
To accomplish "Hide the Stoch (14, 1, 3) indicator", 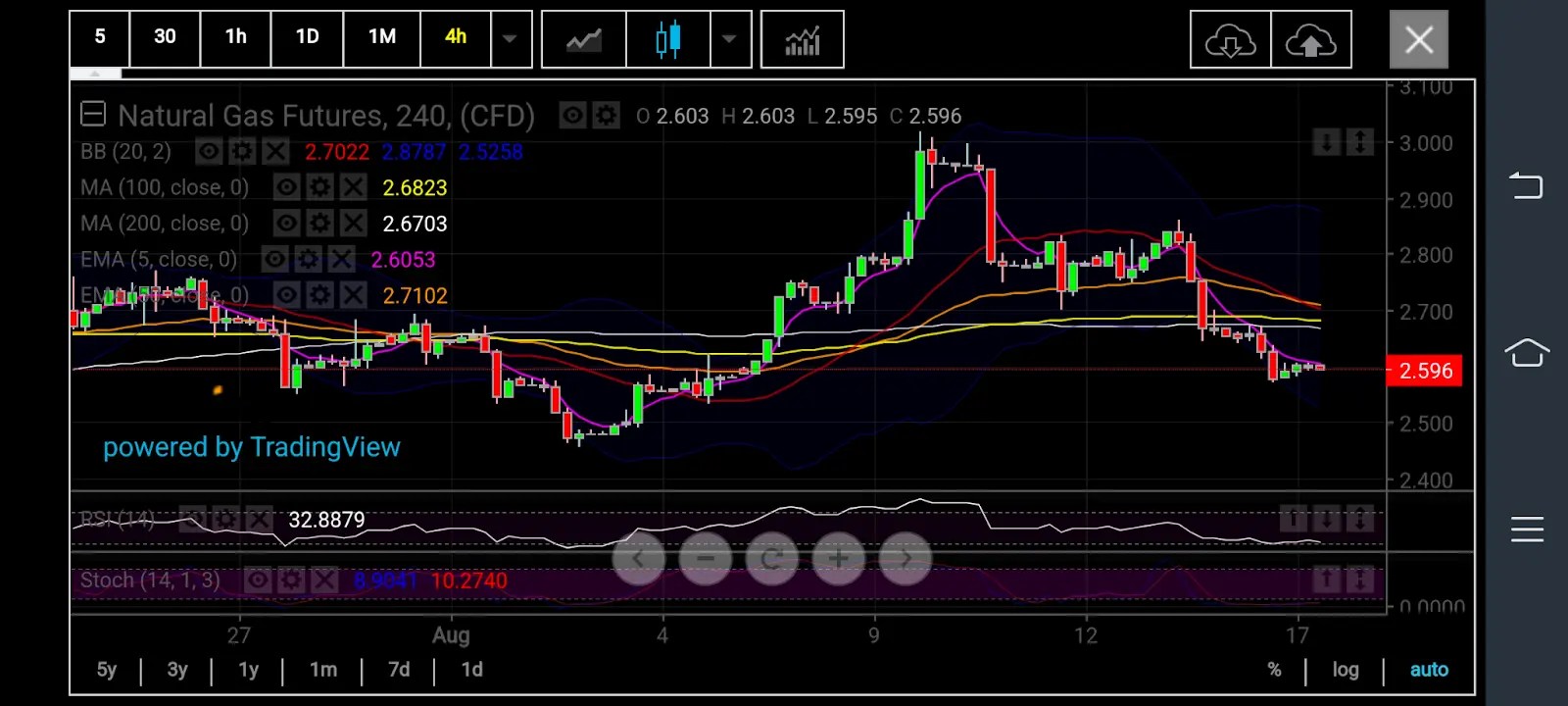I will (x=258, y=580).
